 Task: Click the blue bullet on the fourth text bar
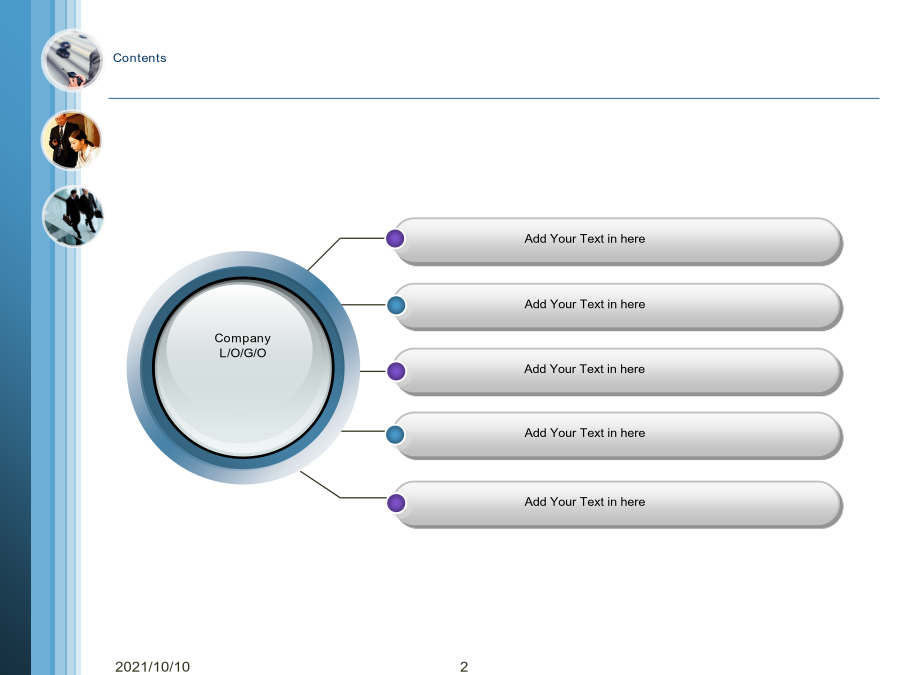point(395,435)
